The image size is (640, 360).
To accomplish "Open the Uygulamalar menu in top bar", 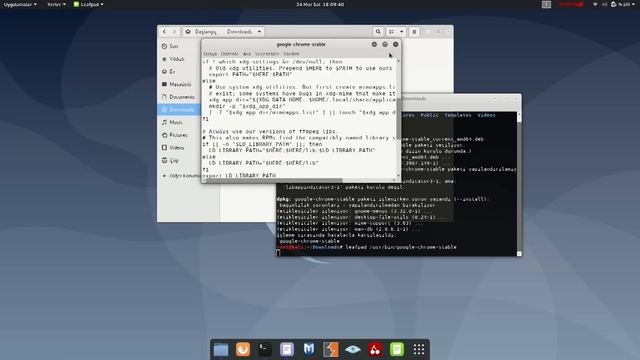I will coord(20,4).
